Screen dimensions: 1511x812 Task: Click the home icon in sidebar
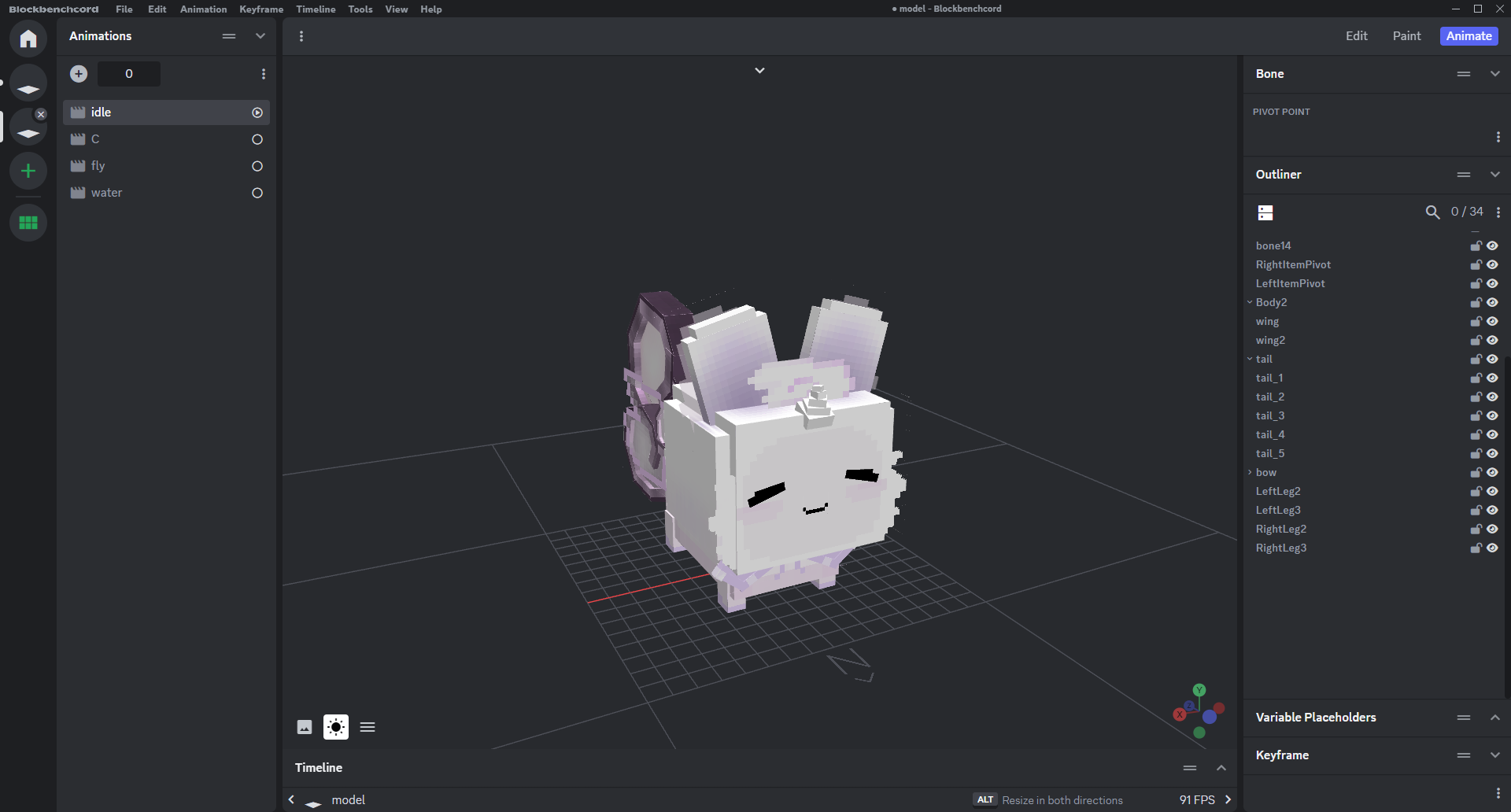point(28,39)
